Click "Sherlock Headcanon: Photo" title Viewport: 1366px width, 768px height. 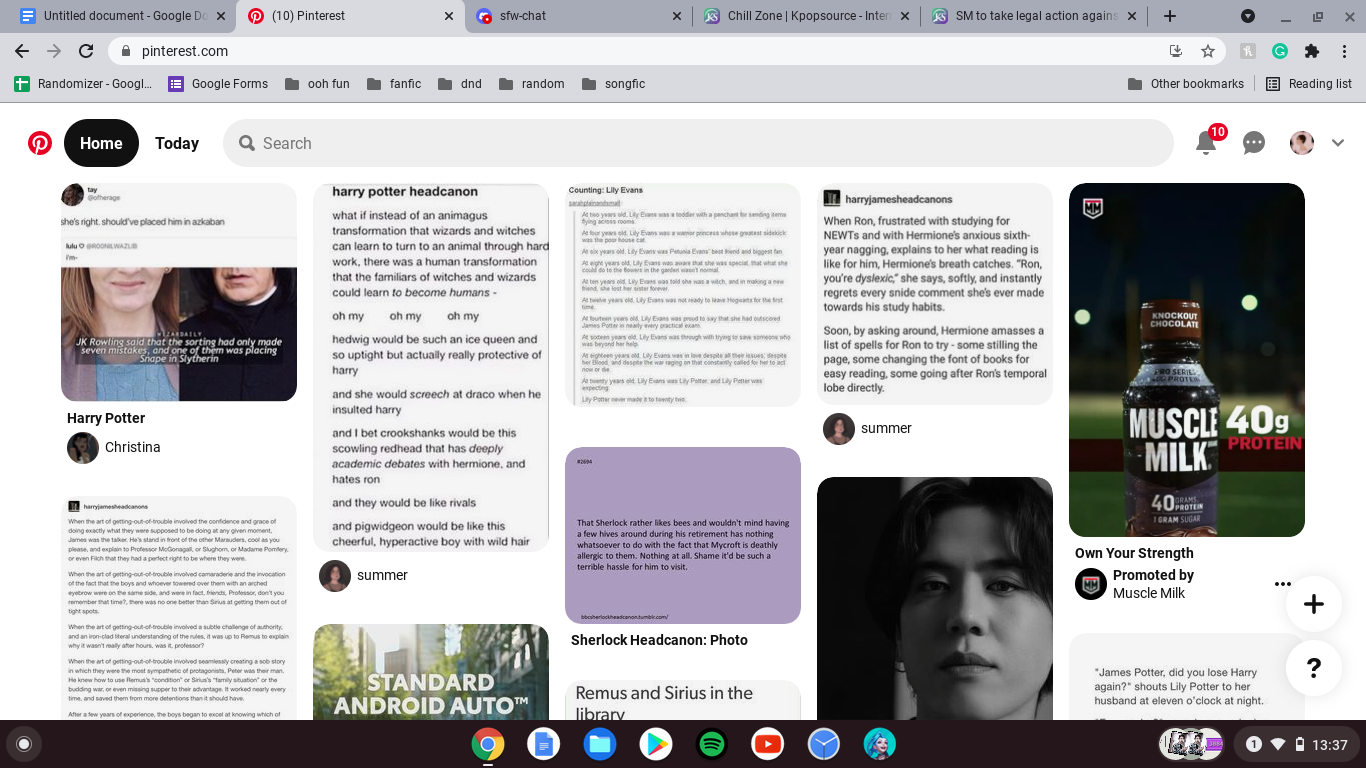659,640
